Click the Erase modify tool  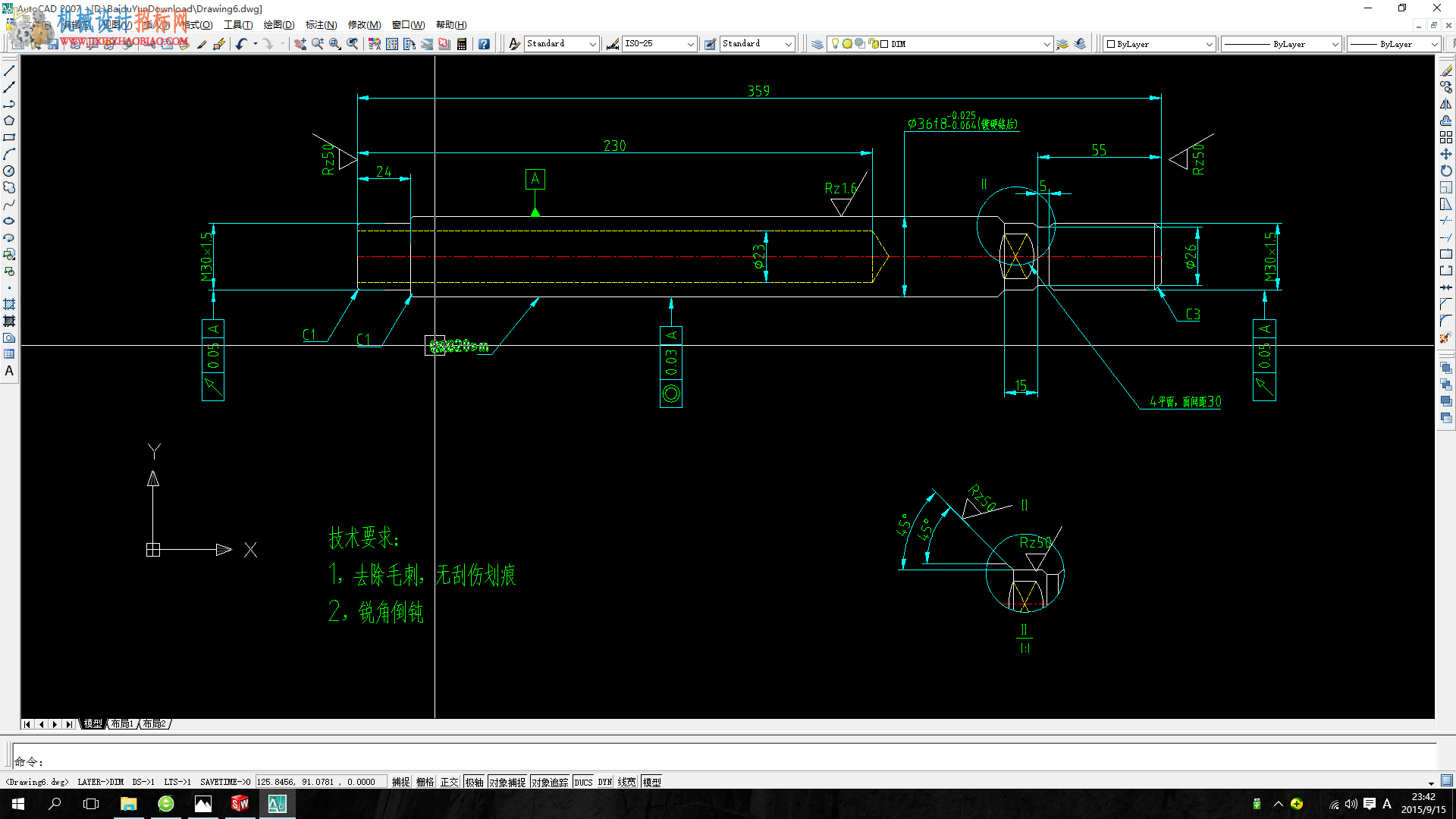[x=1446, y=71]
